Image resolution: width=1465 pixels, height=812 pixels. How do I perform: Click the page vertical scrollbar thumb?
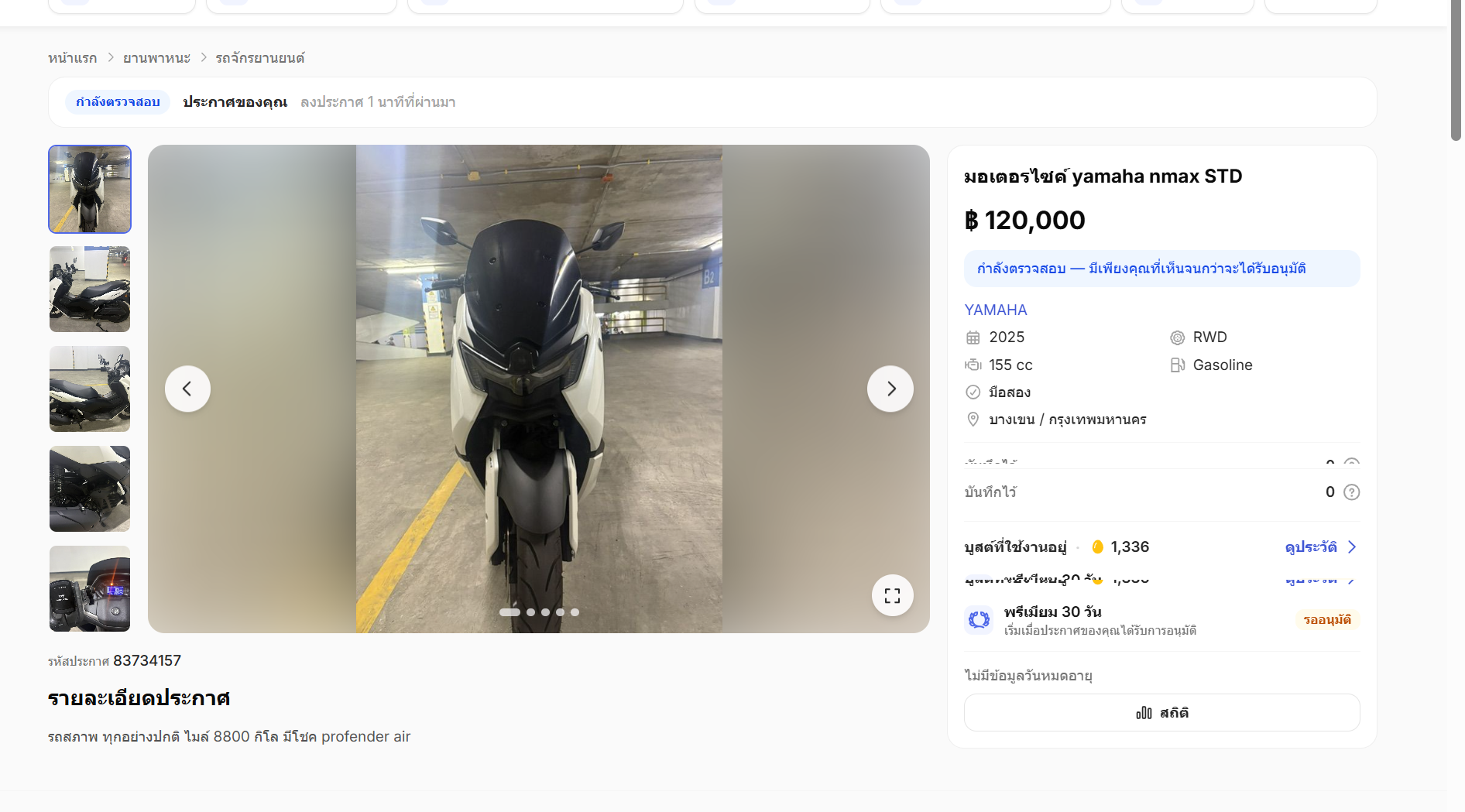(1456, 70)
